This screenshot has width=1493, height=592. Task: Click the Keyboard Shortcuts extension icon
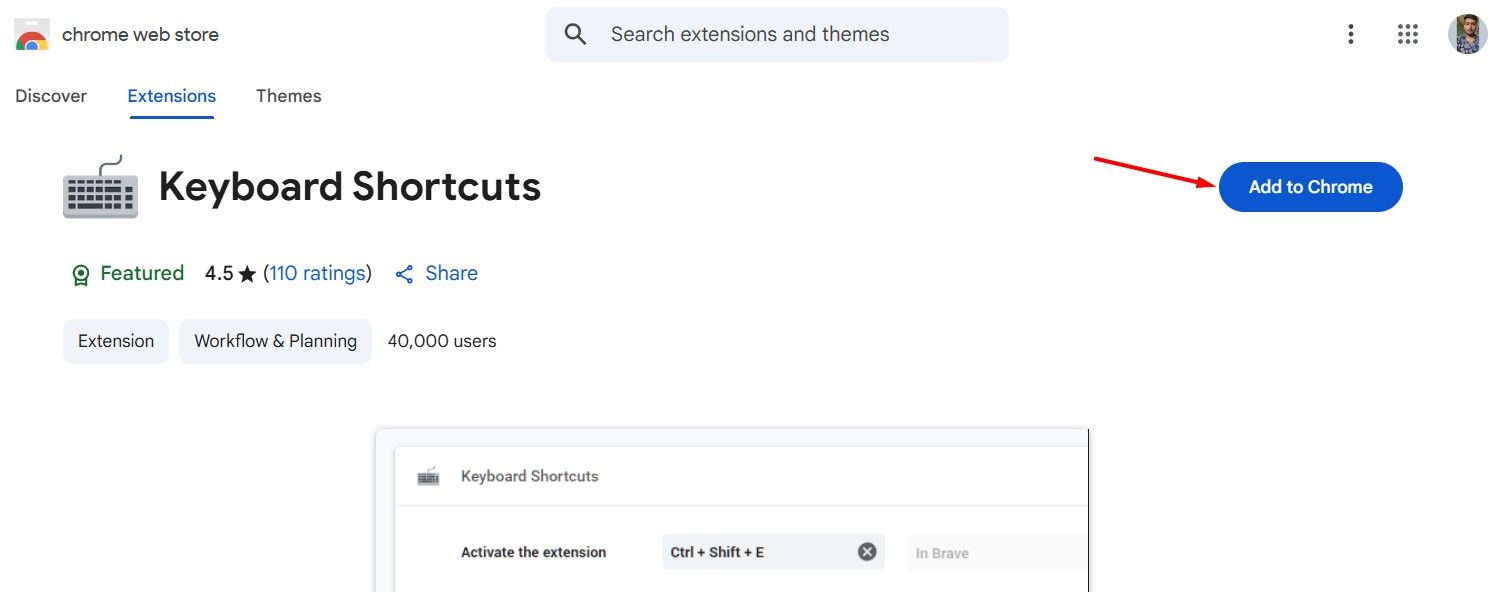click(x=100, y=187)
